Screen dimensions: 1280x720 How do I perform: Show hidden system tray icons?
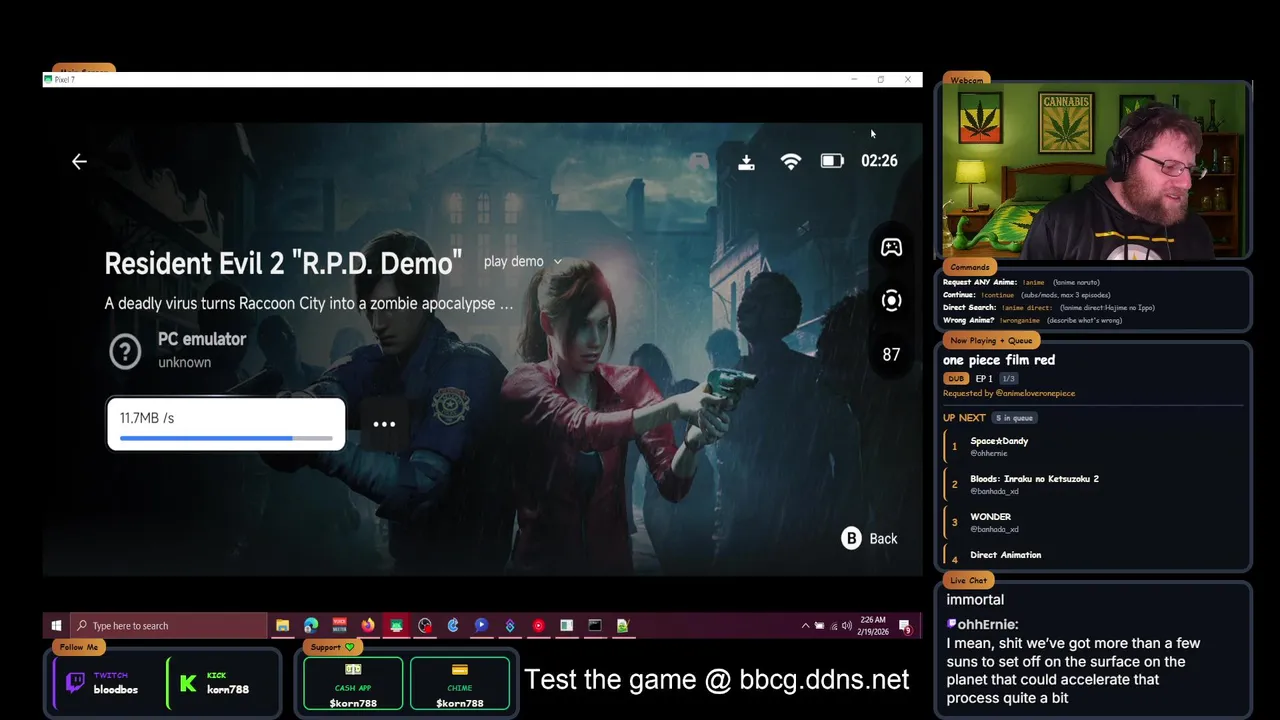(805, 626)
